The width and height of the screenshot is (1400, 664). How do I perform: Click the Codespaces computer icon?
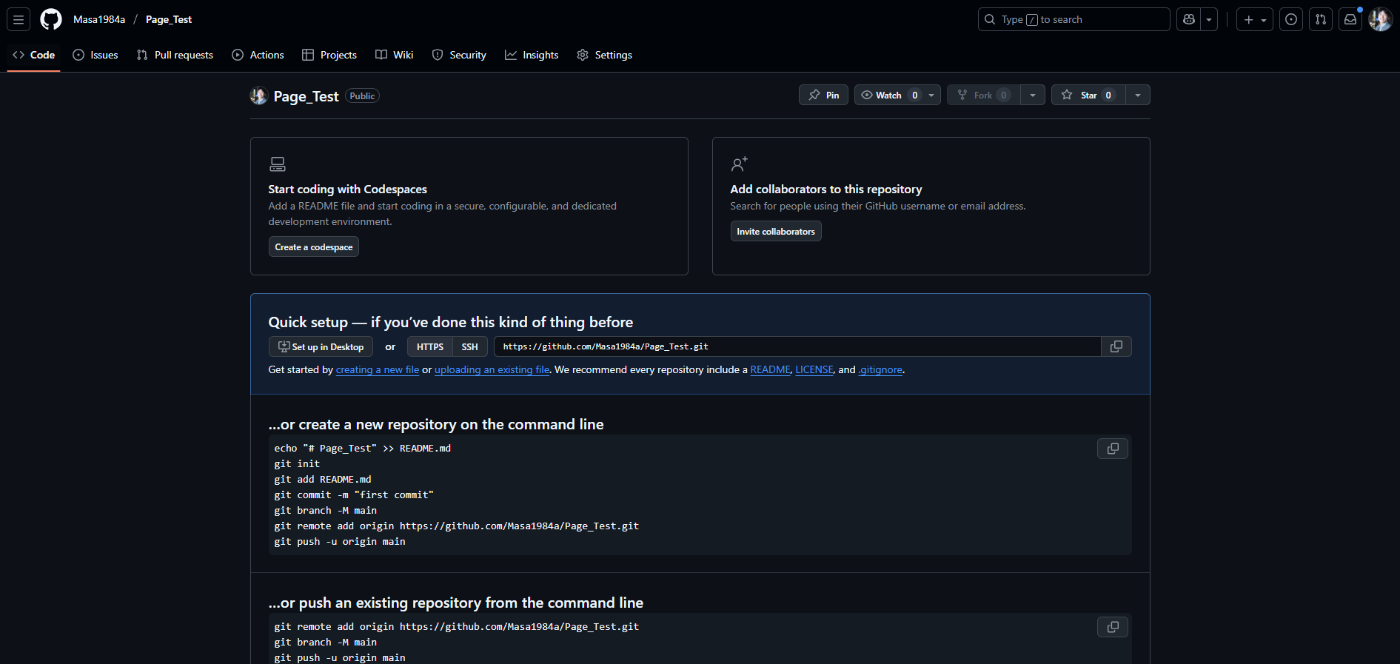point(277,164)
